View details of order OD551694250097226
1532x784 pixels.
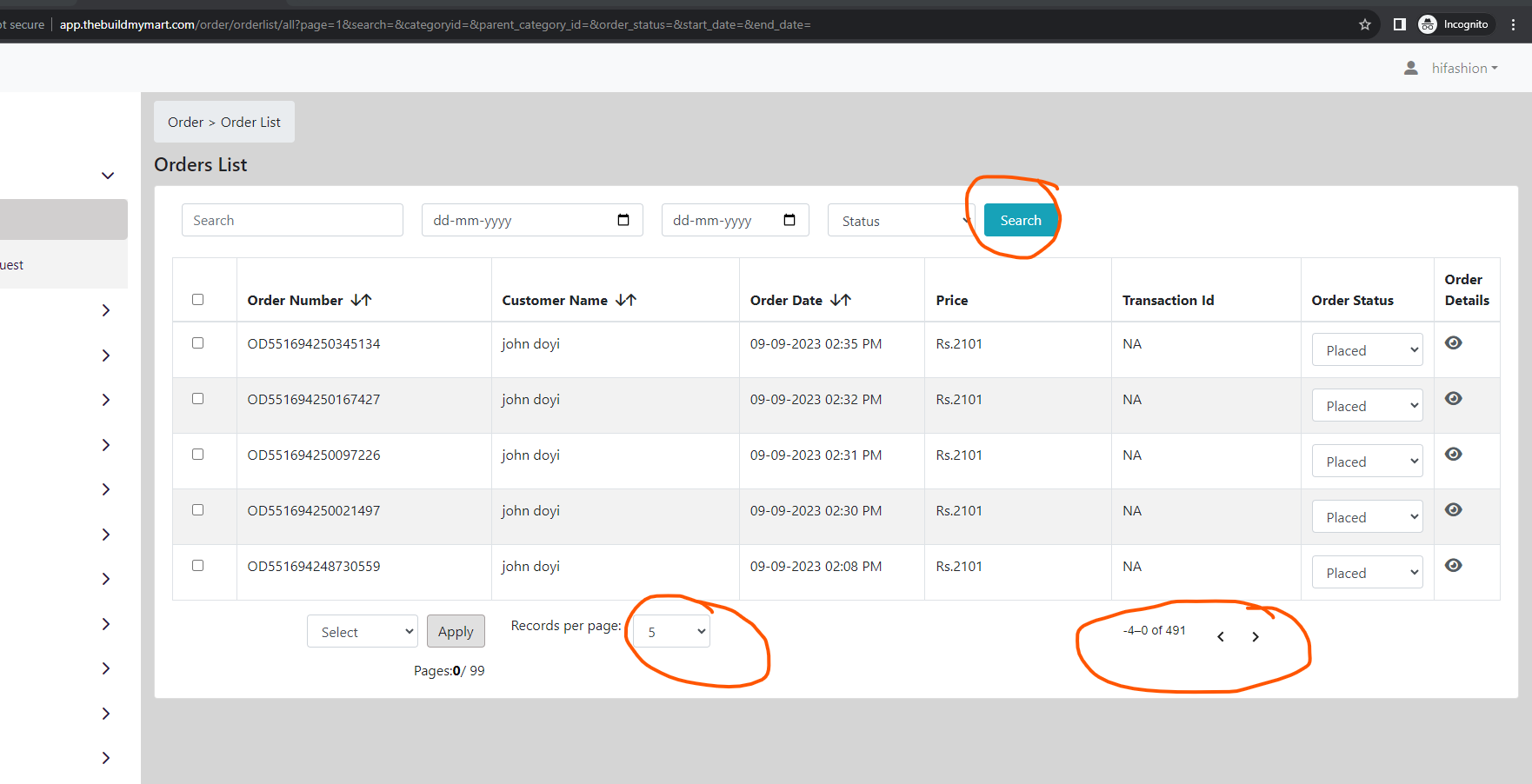pyautogui.click(x=1453, y=454)
